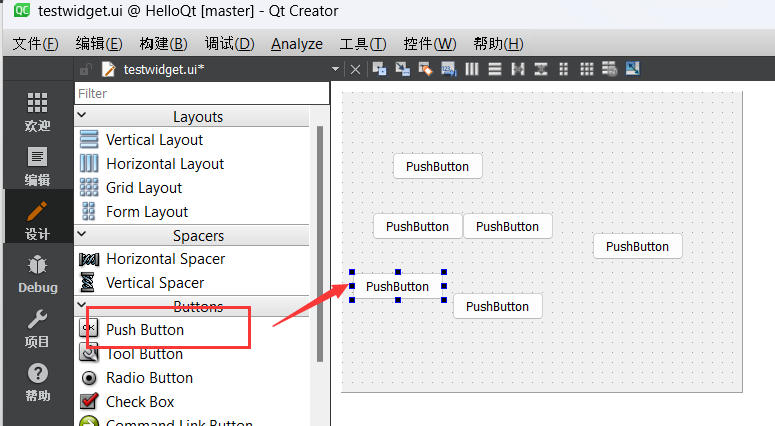Open 帮助 (Help) mode in sidebar
This screenshot has height=426, width=775.
click(38, 382)
